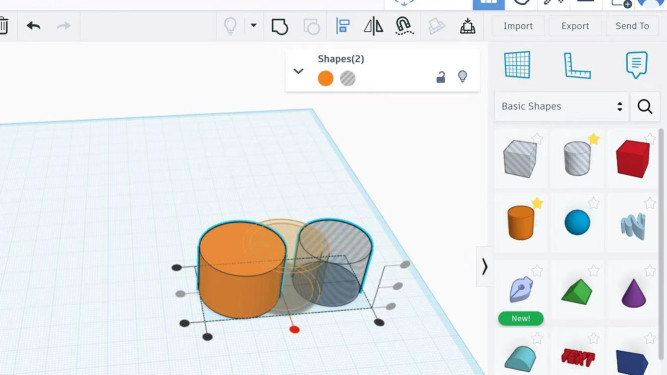The image size is (667, 375).
Task: Open the Basic Shapes category dropdown
Action: [562, 106]
